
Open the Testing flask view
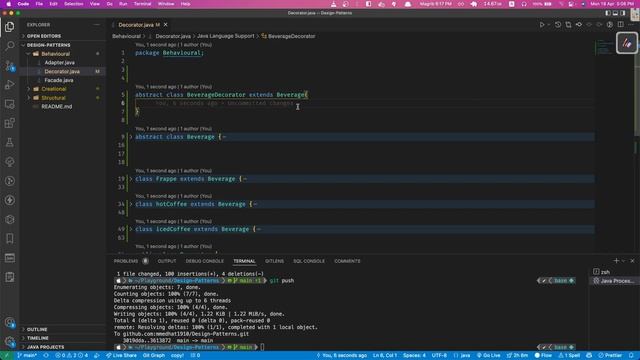coord(9,142)
